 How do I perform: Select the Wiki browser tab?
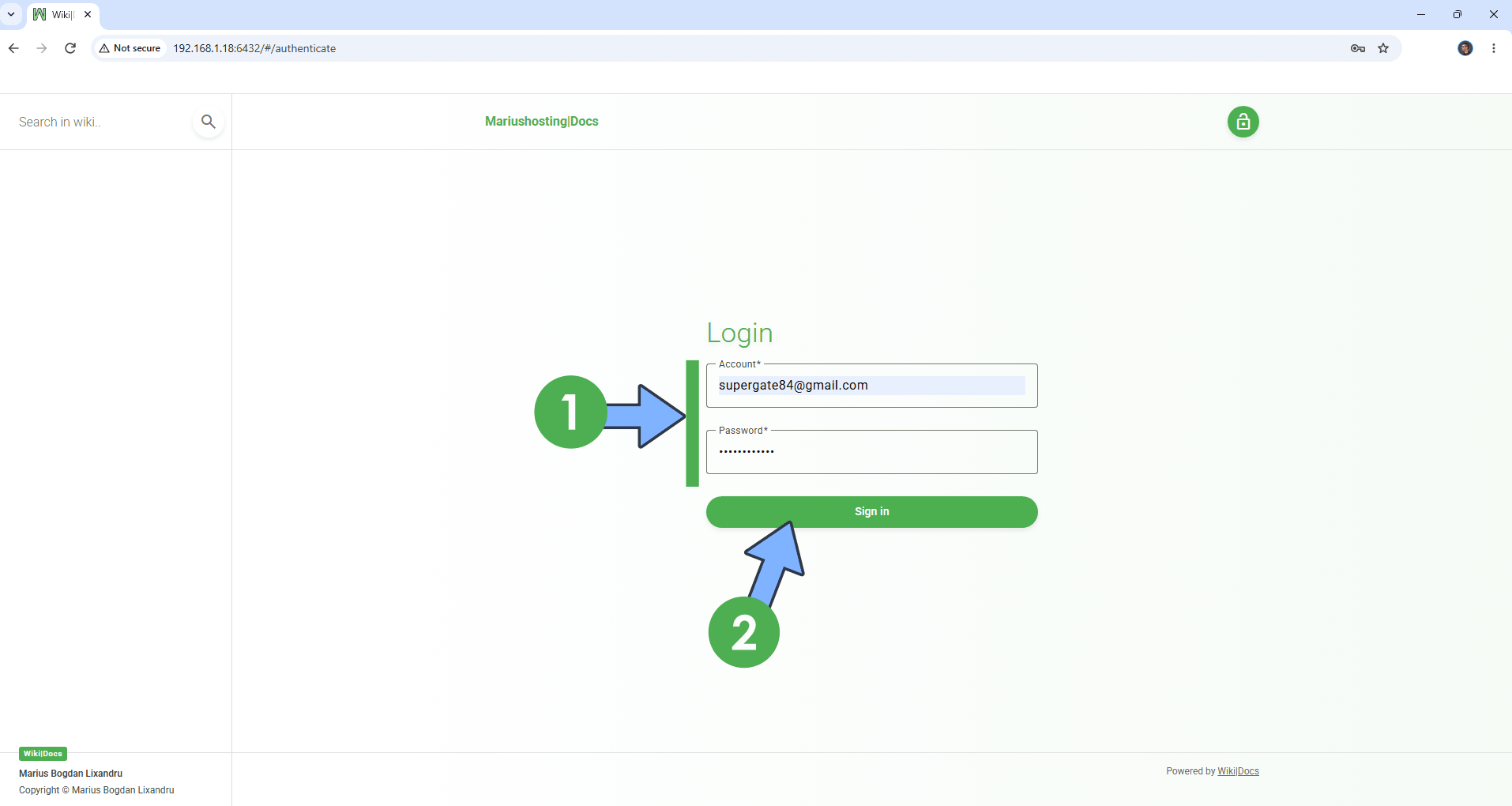[63, 15]
